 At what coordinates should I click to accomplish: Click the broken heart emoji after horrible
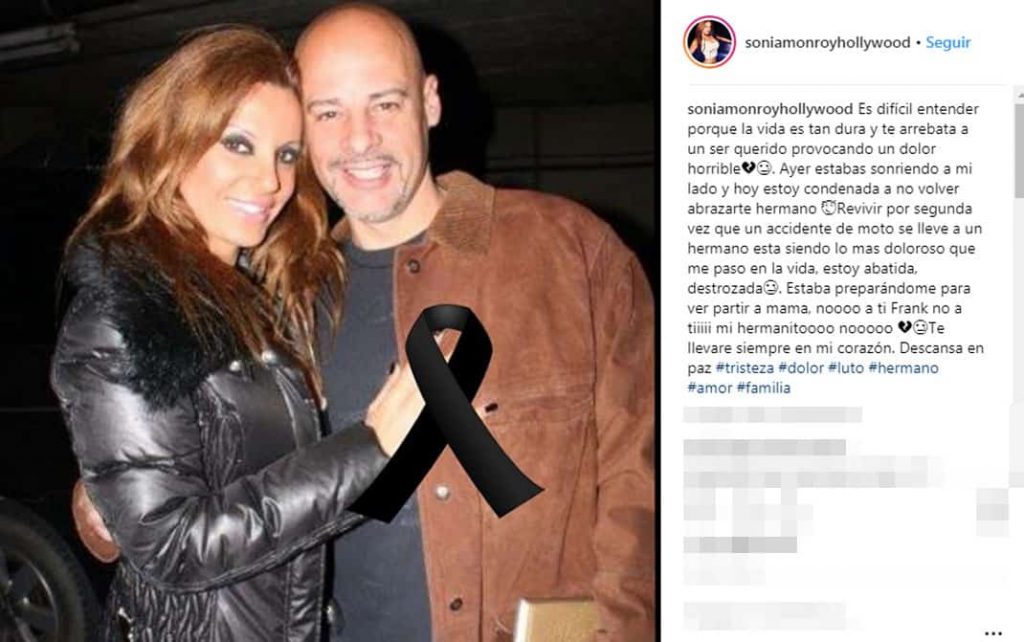pos(748,169)
